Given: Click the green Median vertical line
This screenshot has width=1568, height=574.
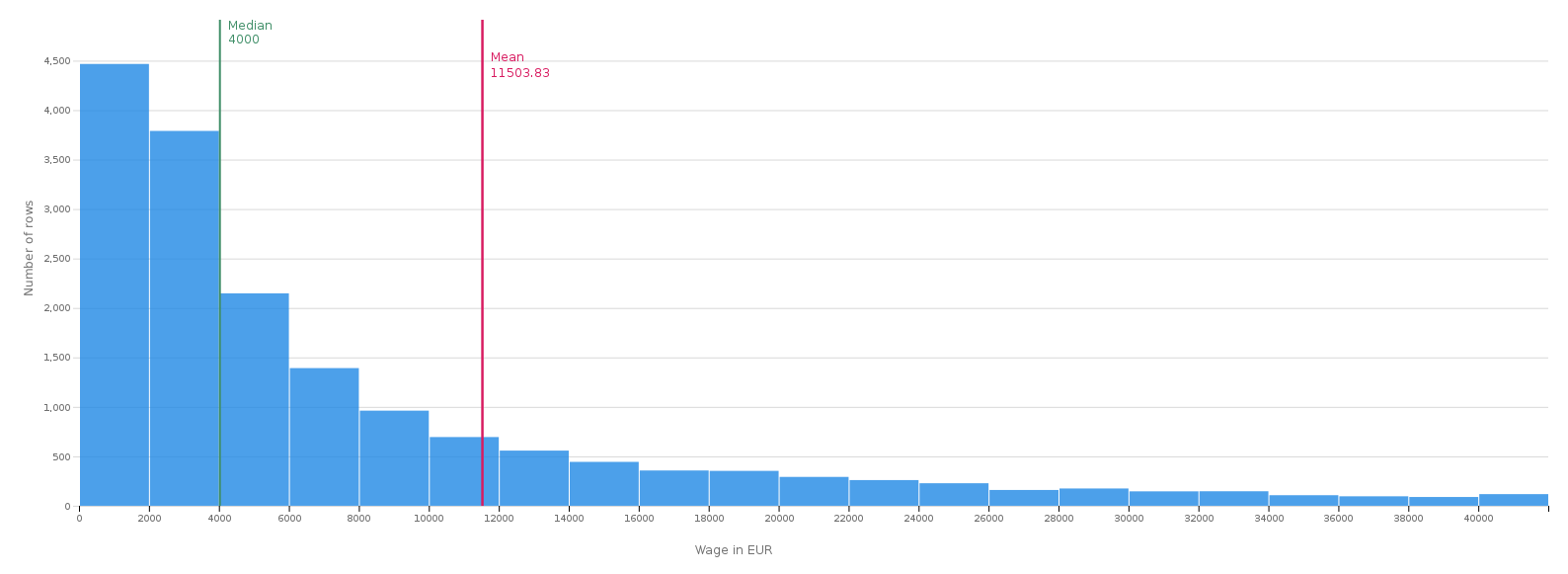Looking at the screenshot, I should pyautogui.click(x=219, y=263).
